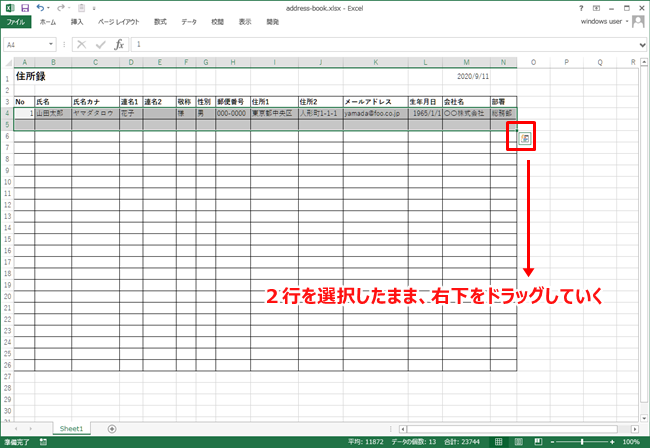Click in the formula bar input

pyautogui.click(x=385, y=44)
